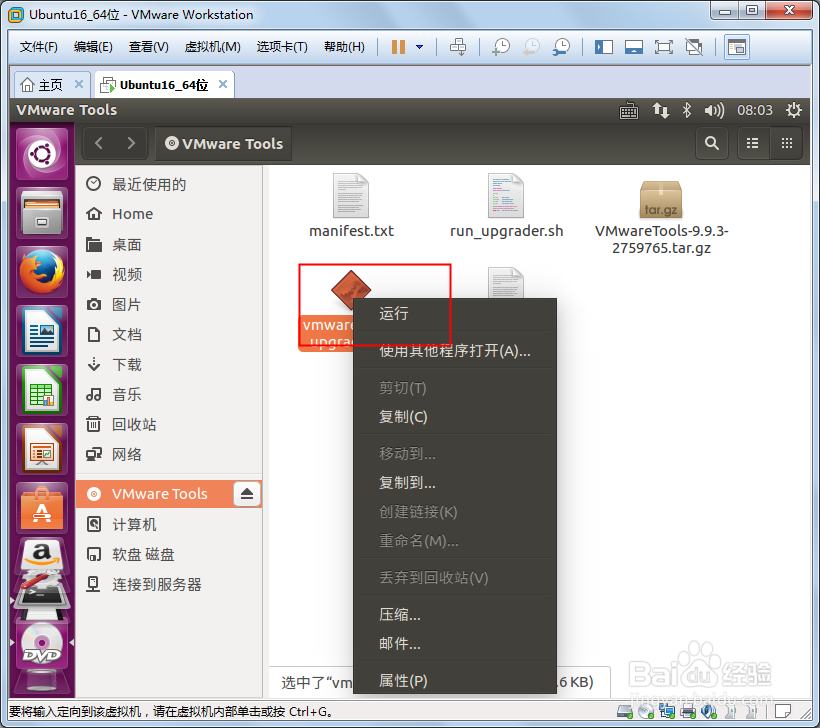Open the 编辑(E) menu
The height and width of the screenshot is (728, 820).
click(x=93, y=47)
